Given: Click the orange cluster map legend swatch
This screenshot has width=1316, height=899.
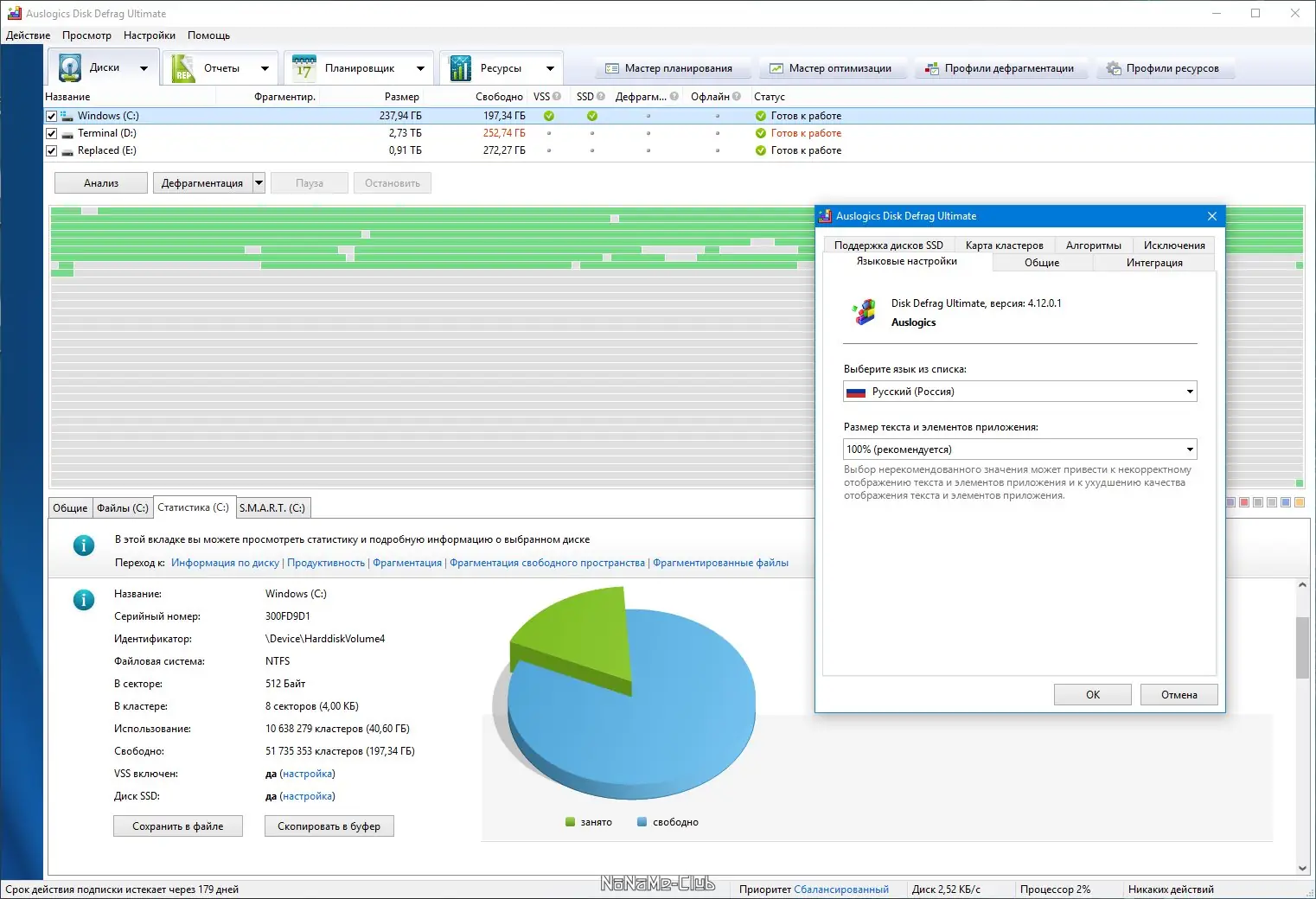Looking at the screenshot, I should 1300,502.
